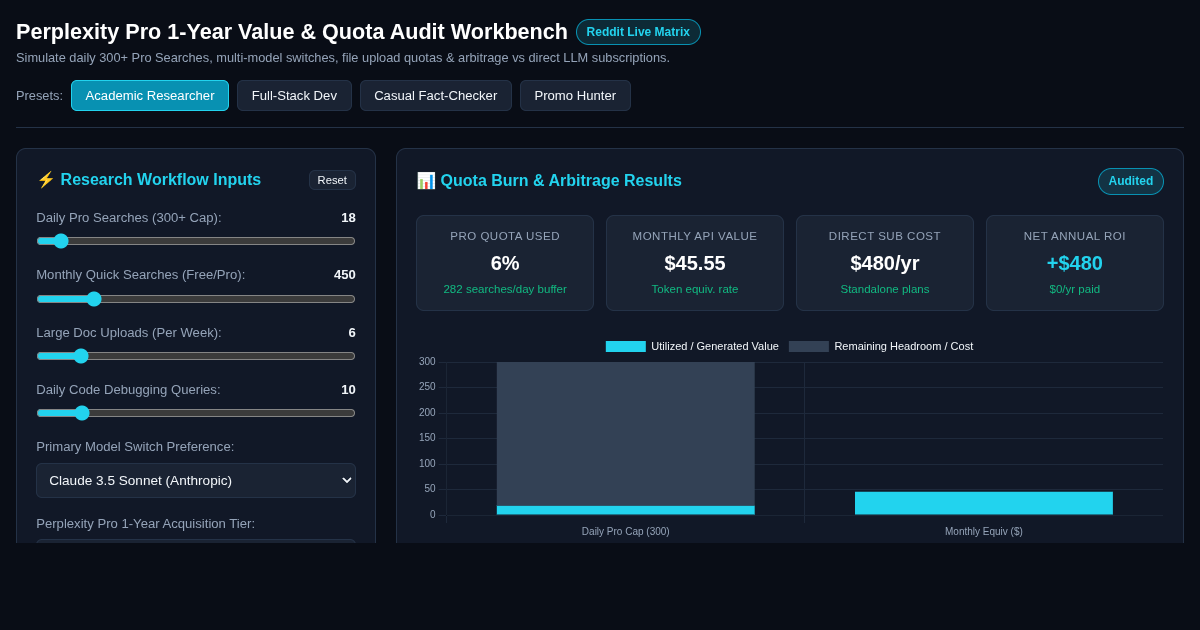The height and width of the screenshot is (630, 1200).
Task: Click the '$0/yr paid' text
Action: point(1075,289)
